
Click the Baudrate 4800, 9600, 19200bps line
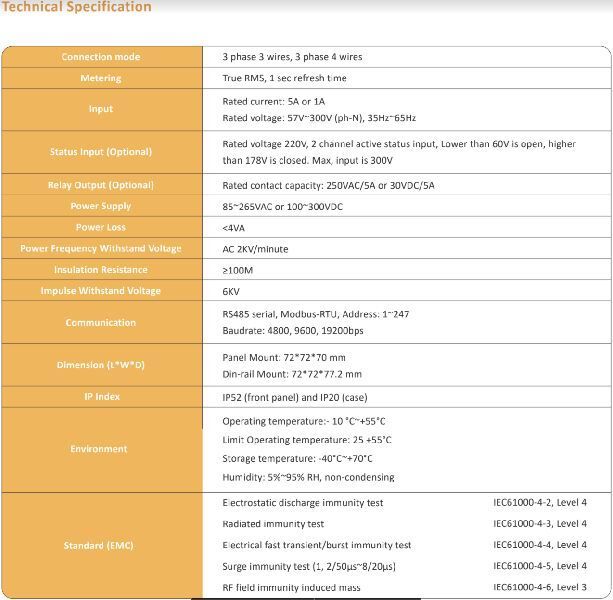292,331
